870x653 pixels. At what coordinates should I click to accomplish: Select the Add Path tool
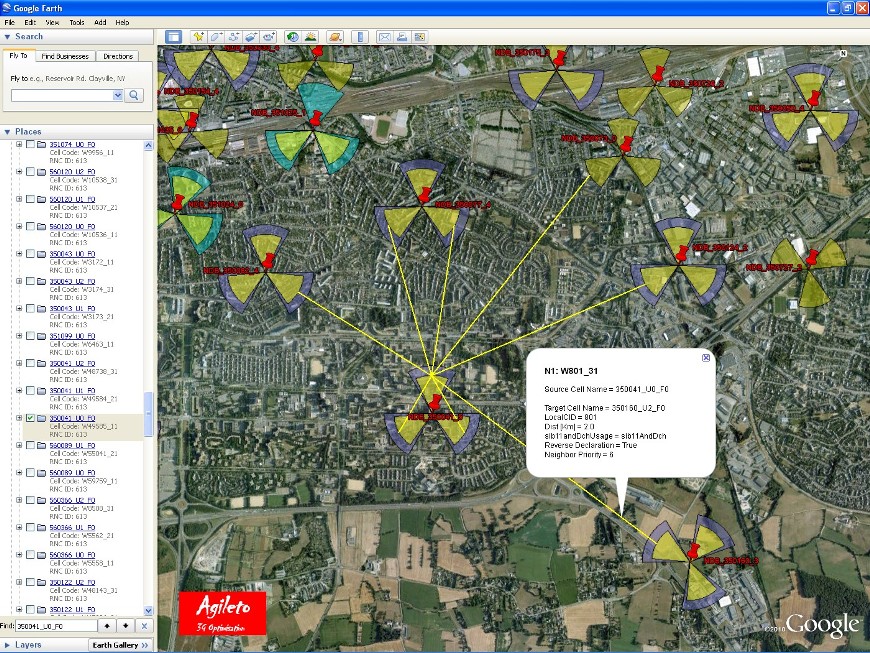233,37
